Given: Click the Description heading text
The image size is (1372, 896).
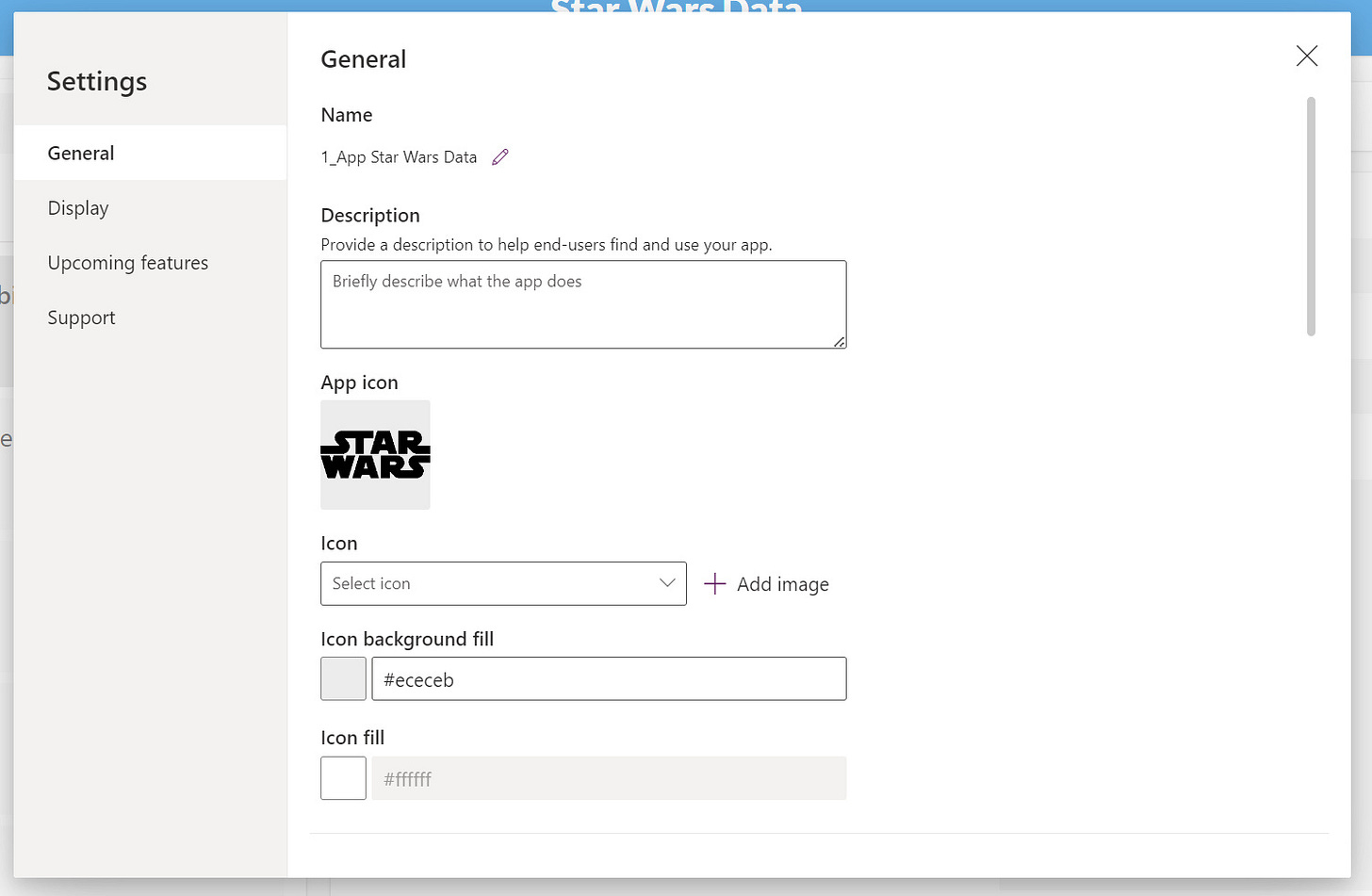Looking at the screenshot, I should click(x=370, y=216).
